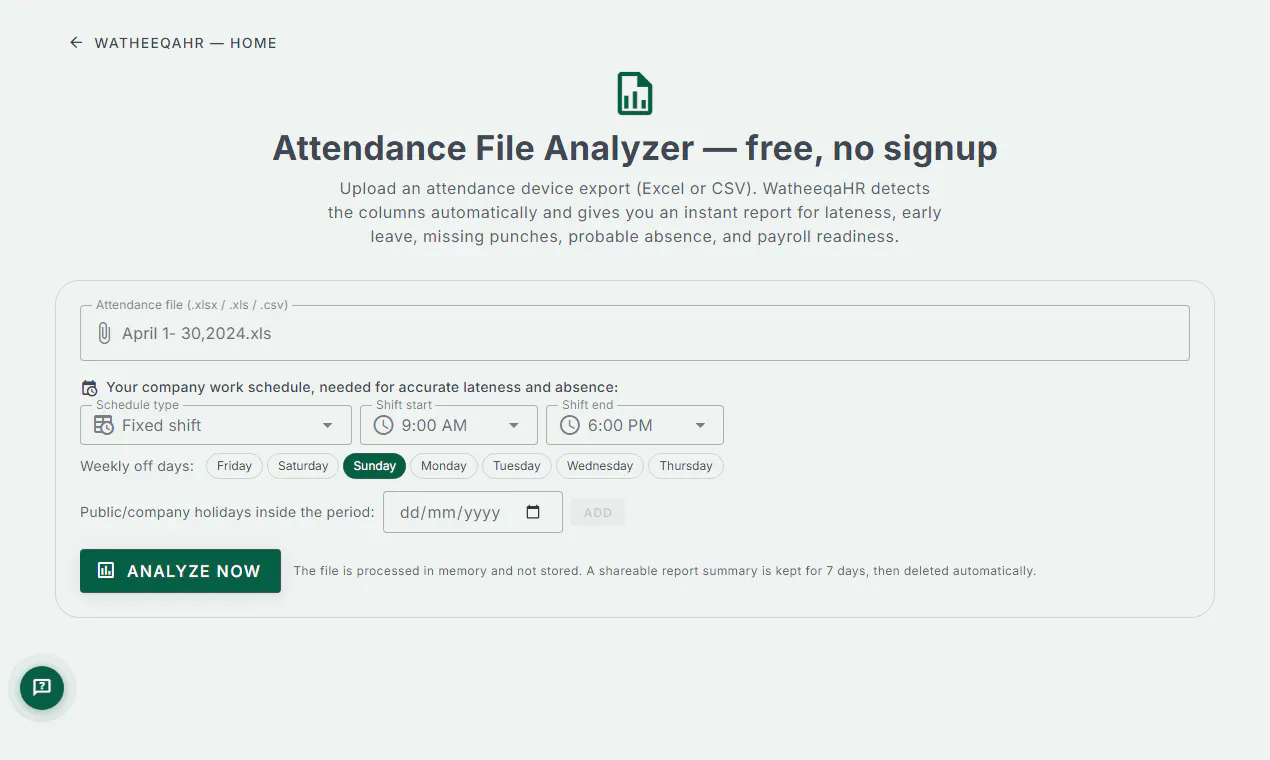Toggle Friday as weekly off day

[x=235, y=466]
